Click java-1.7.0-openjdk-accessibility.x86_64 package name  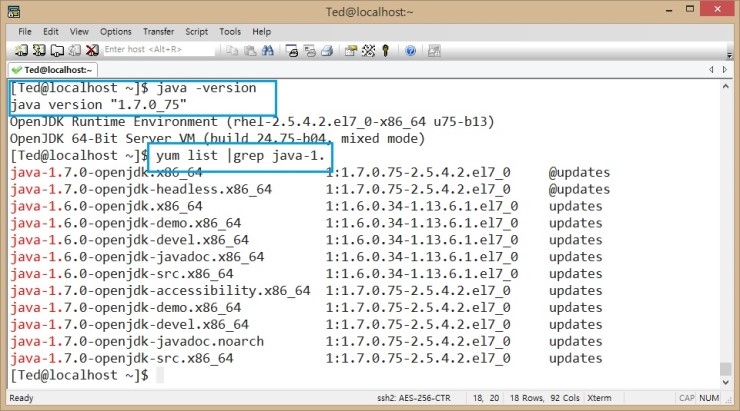tap(160, 291)
